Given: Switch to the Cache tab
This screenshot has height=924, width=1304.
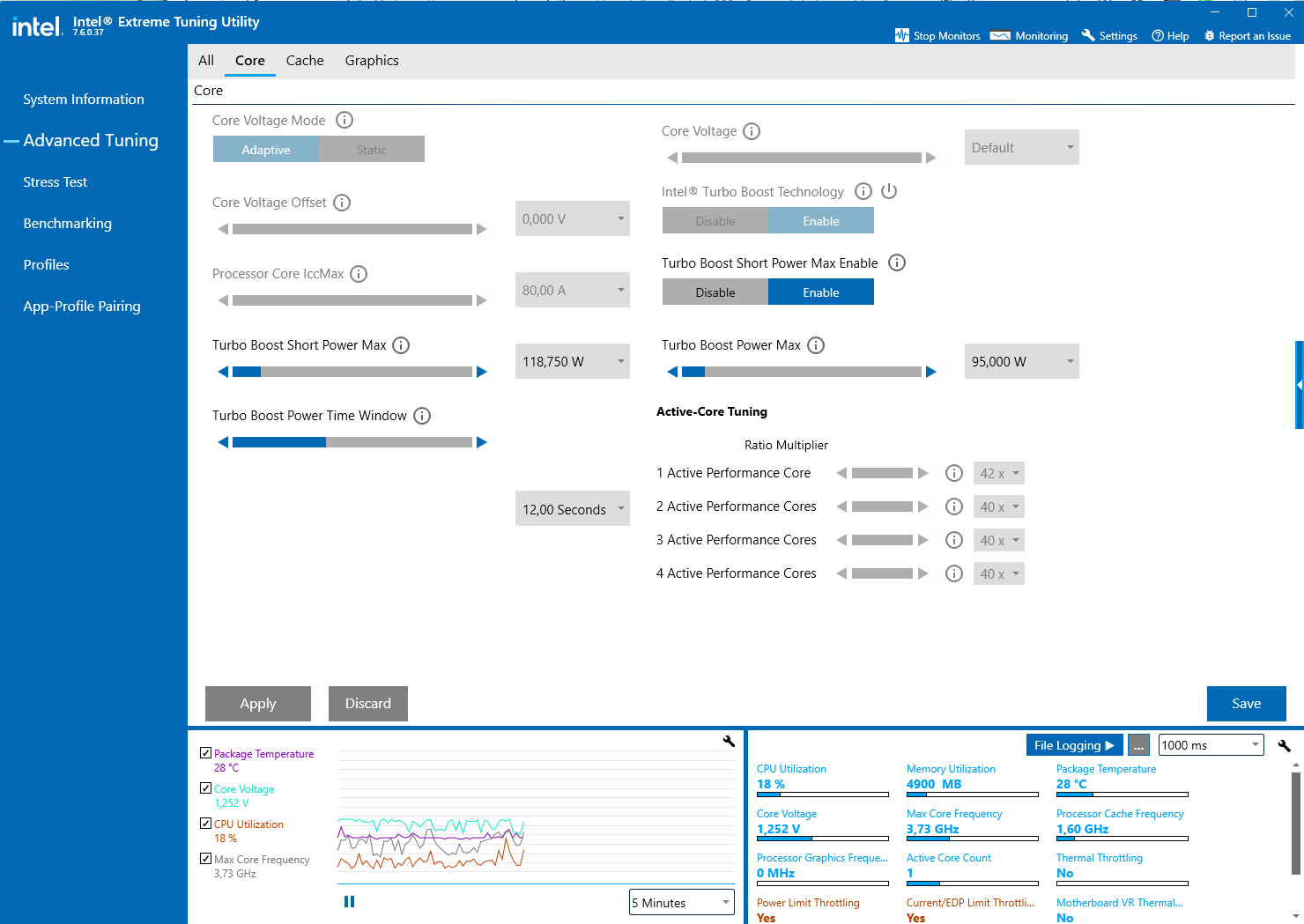Looking at the screenshot, I should [x=305, y=61].
